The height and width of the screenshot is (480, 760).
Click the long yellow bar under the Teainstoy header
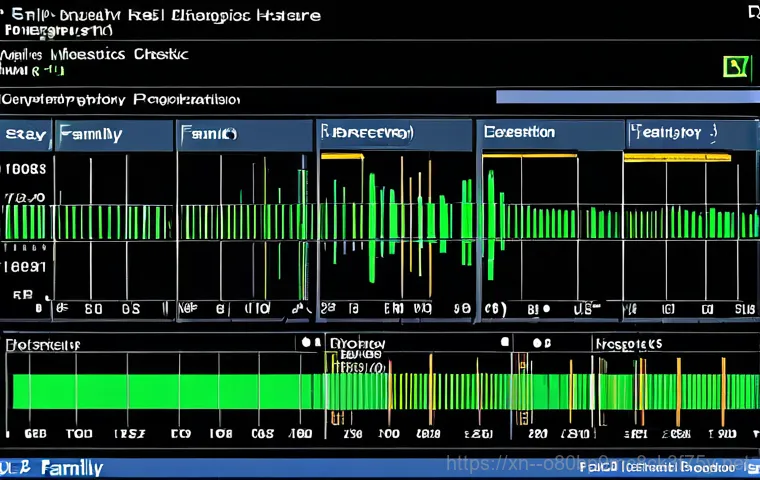pos(677,157)
